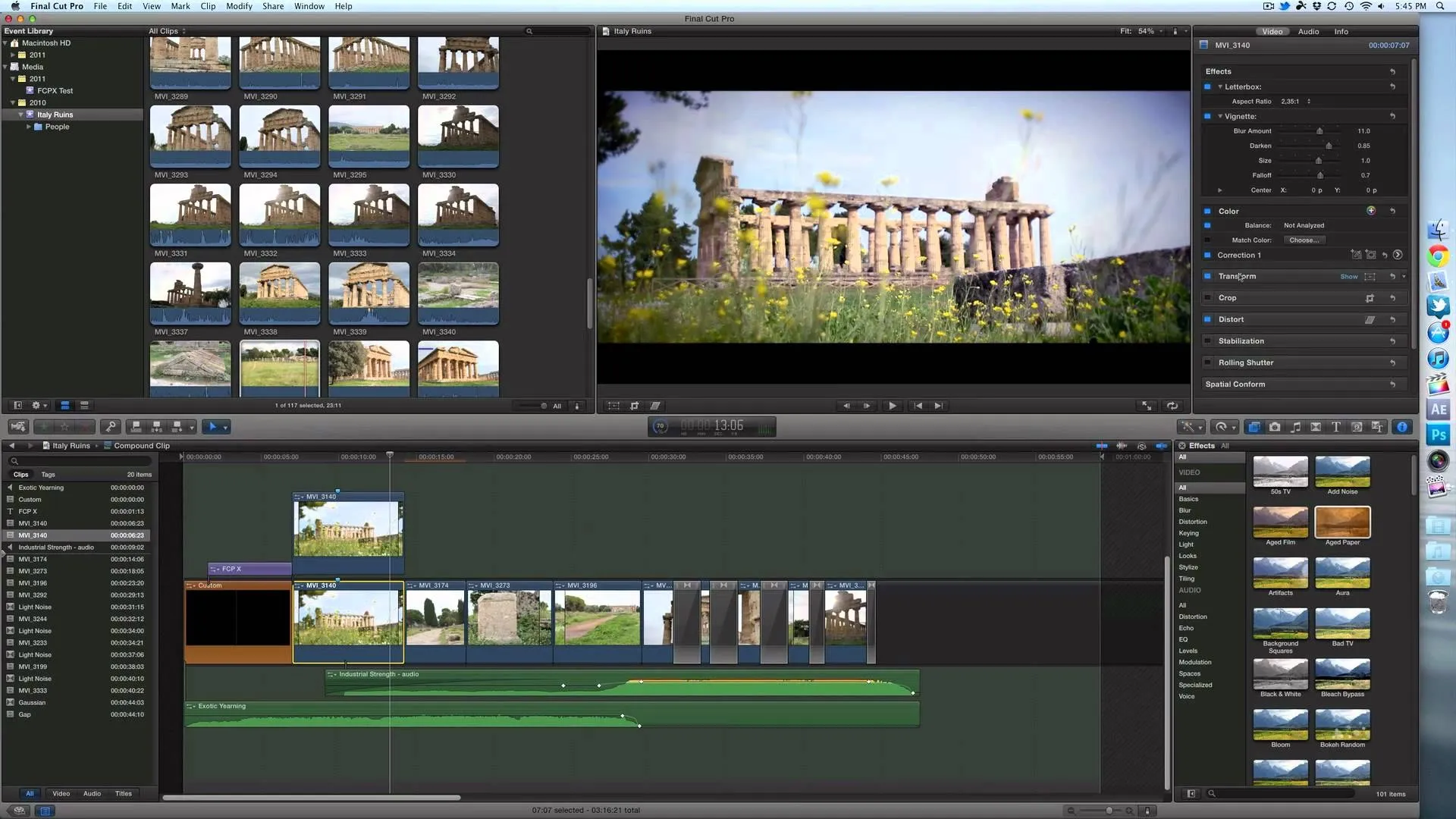The image size is (1456, 819).
Task: Click the Transform tool icon in Effects panel
Action: 1370,276
